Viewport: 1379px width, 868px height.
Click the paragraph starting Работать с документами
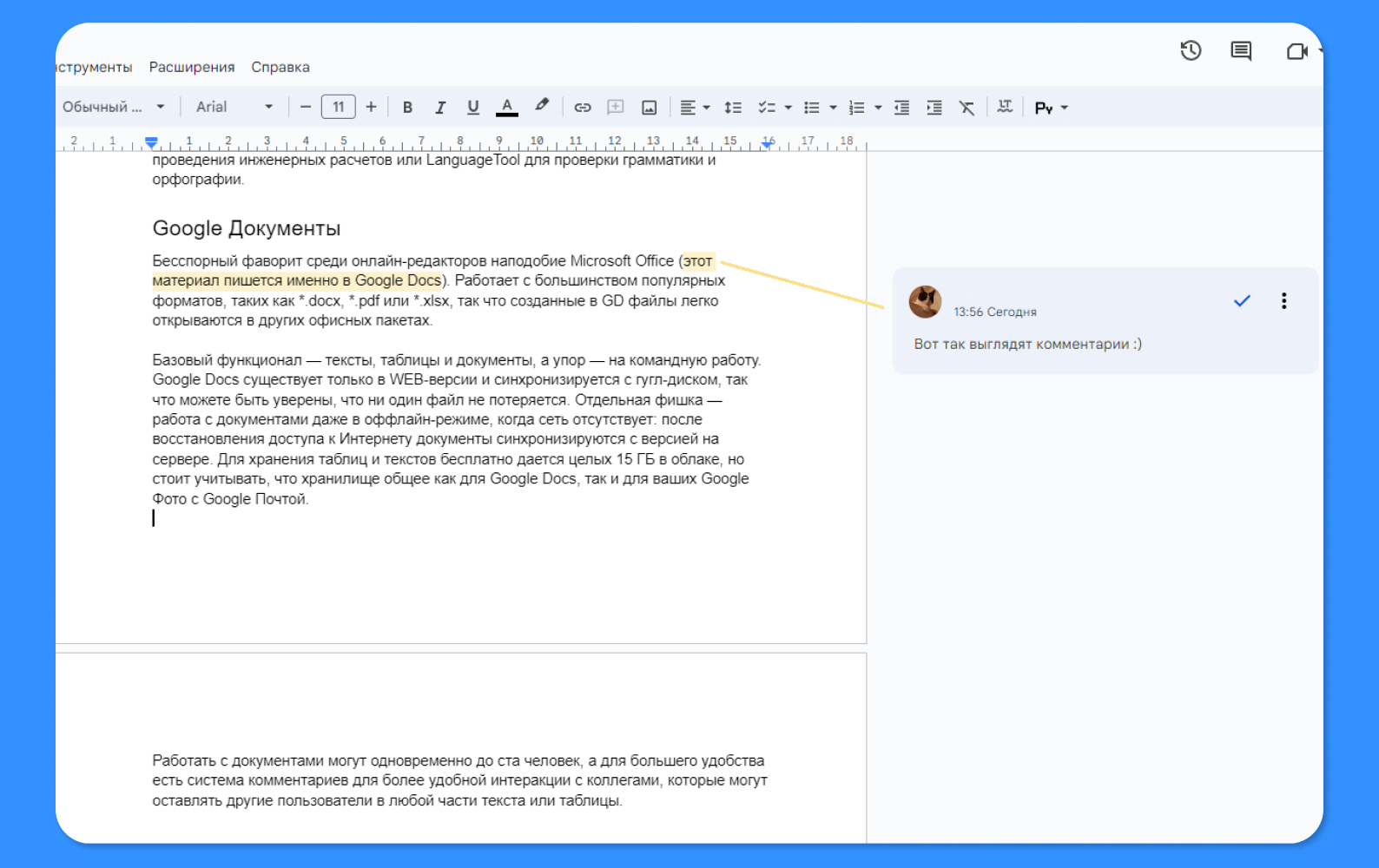[459, 780]
